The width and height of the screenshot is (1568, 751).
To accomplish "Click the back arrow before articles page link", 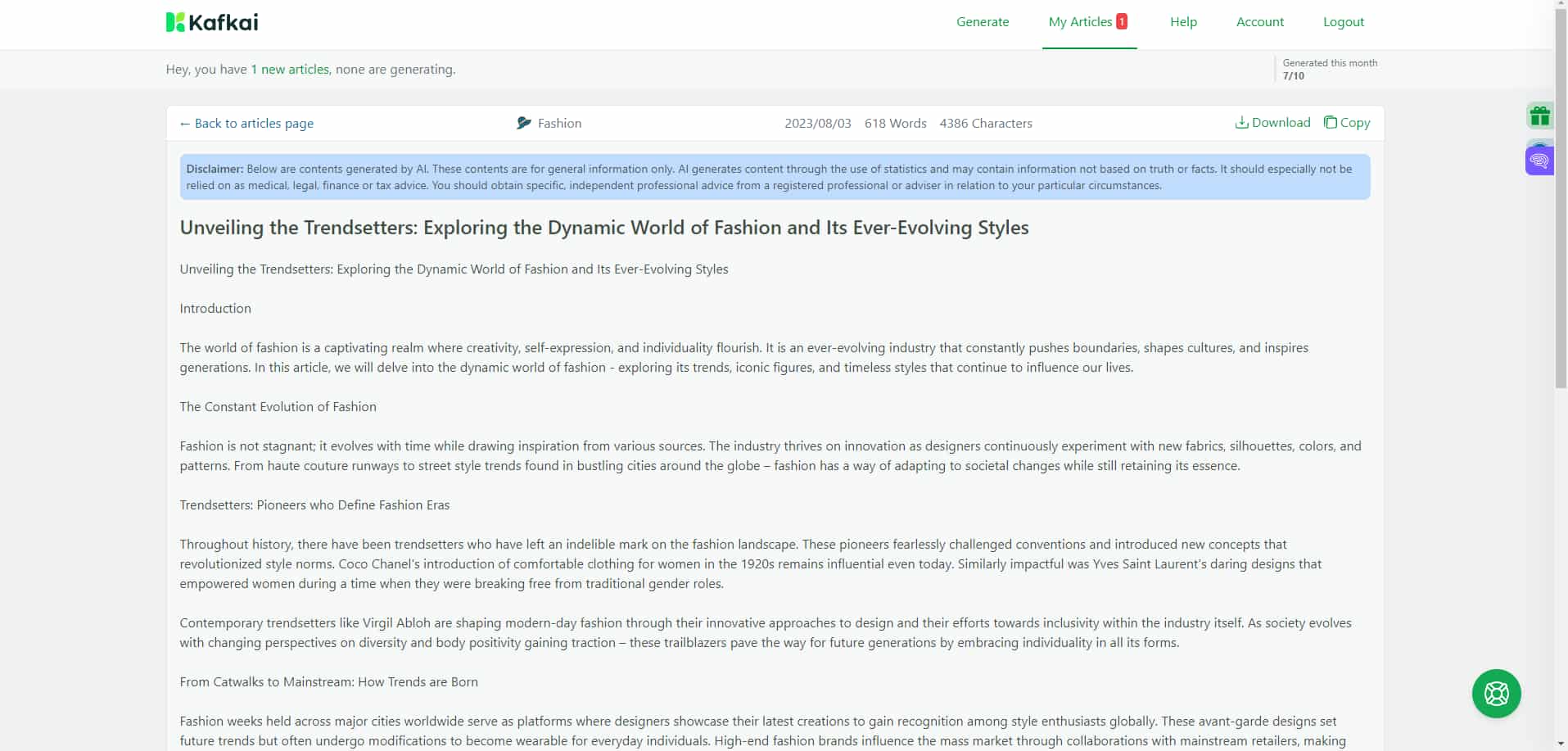I will pyautogui.click(x=185, y=123).
